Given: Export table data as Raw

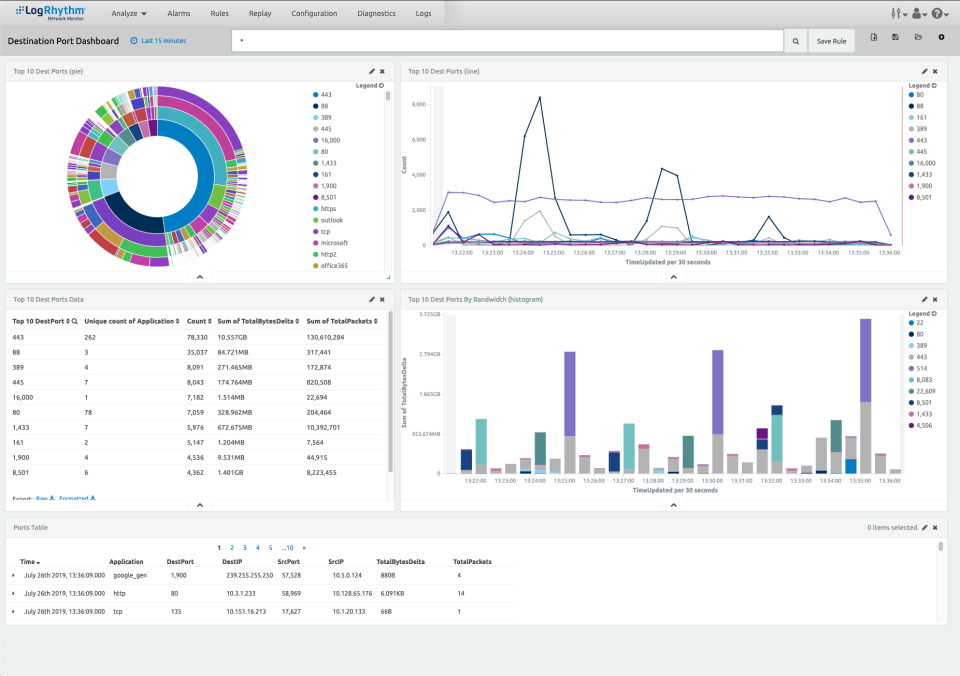Looking at the screenshot, I should point(43,499).
